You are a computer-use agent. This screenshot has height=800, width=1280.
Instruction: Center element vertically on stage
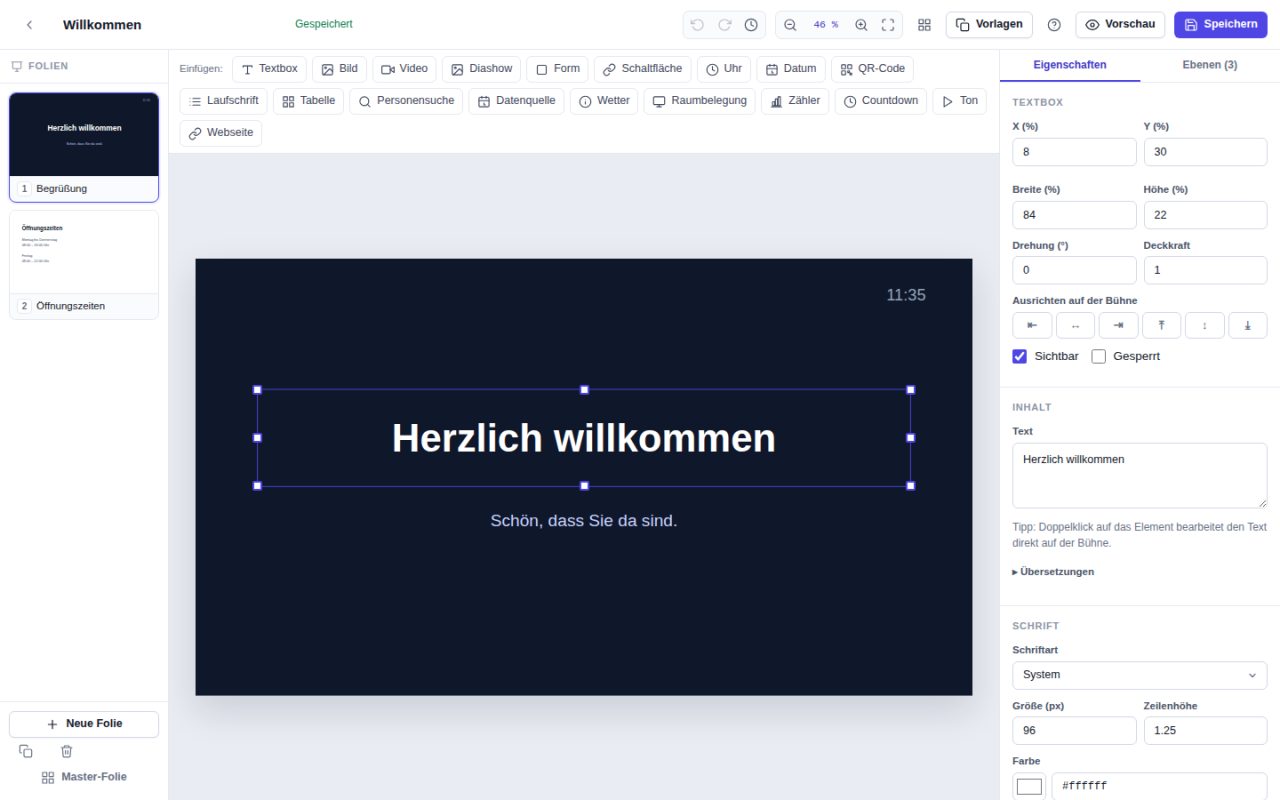(x=1204, y=325)
